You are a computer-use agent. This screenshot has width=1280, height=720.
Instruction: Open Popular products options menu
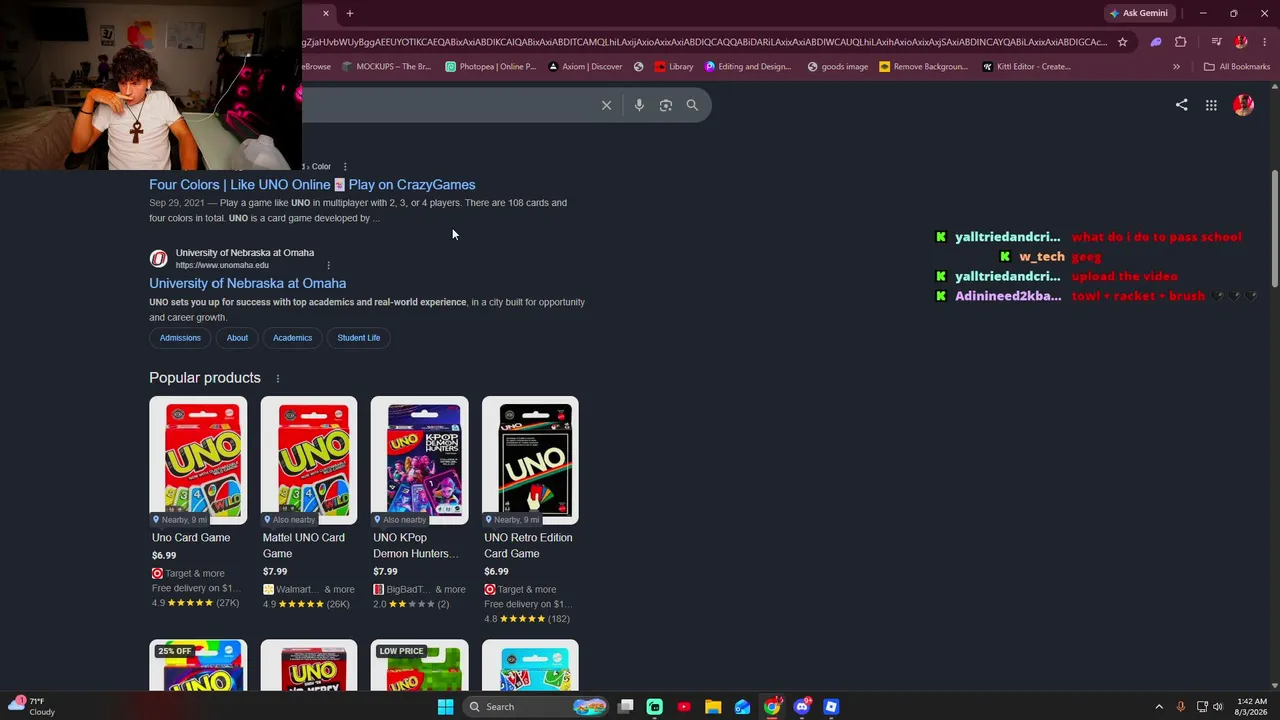tap(278, 378)
